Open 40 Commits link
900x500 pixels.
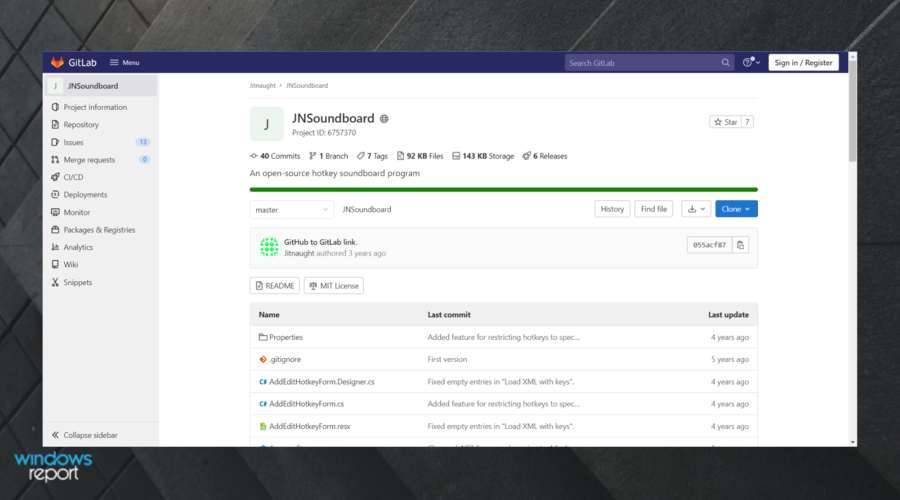click(x=275, y=156)
